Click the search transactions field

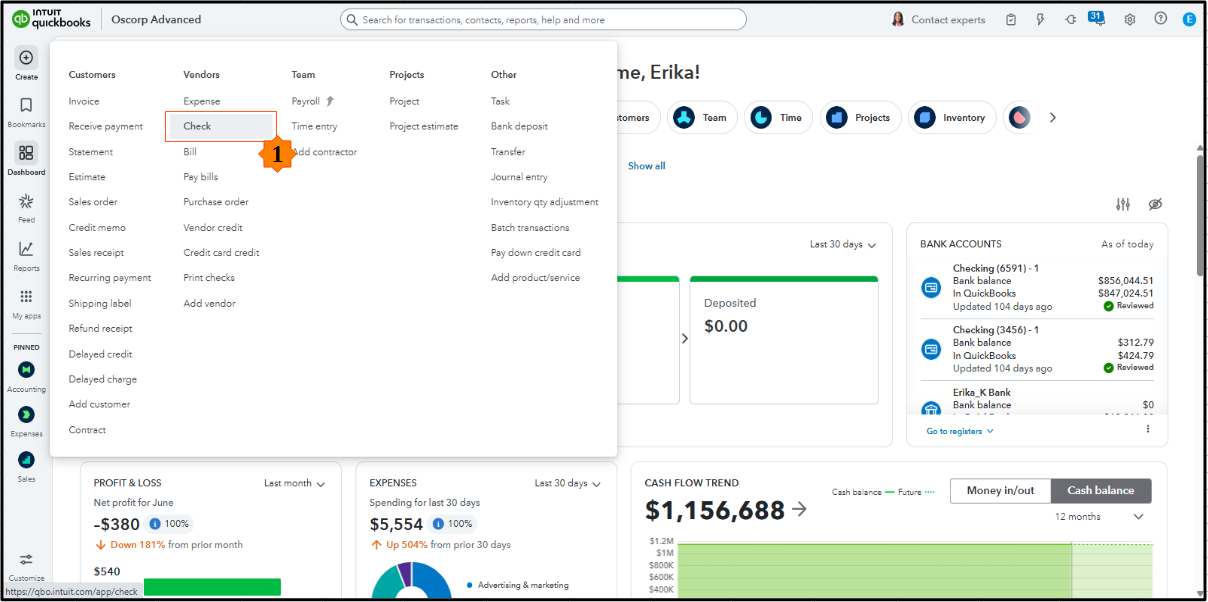pos(543,19)
